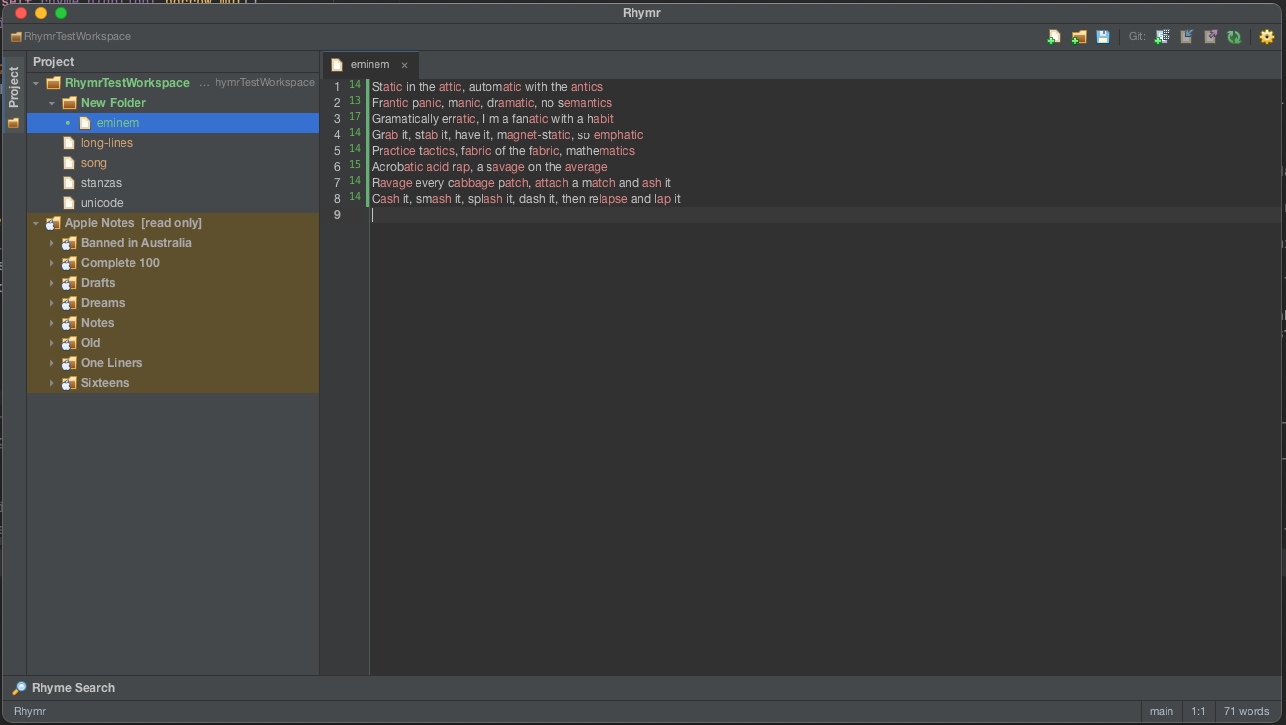Click the song file icon

(69, 163)
